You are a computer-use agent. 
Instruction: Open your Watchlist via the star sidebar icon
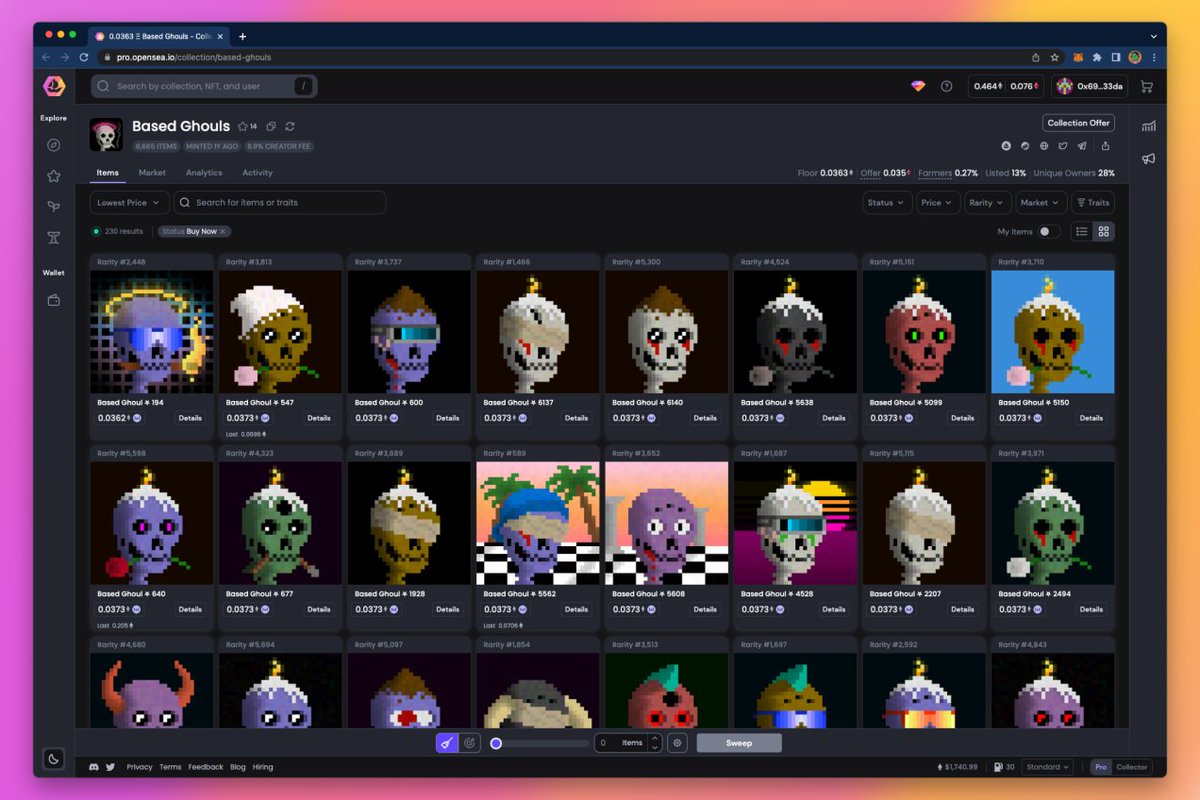point(53,176)
